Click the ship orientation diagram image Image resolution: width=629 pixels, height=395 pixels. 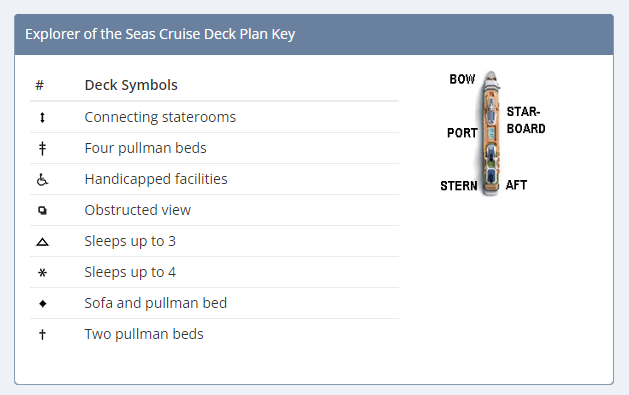[493, 133]
